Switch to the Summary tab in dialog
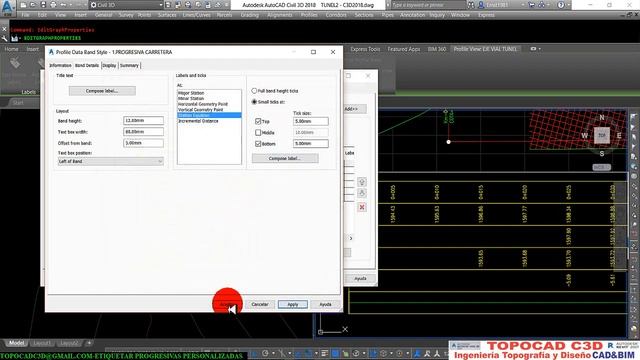This screenshot has width=640, height=360. (129, 65)
